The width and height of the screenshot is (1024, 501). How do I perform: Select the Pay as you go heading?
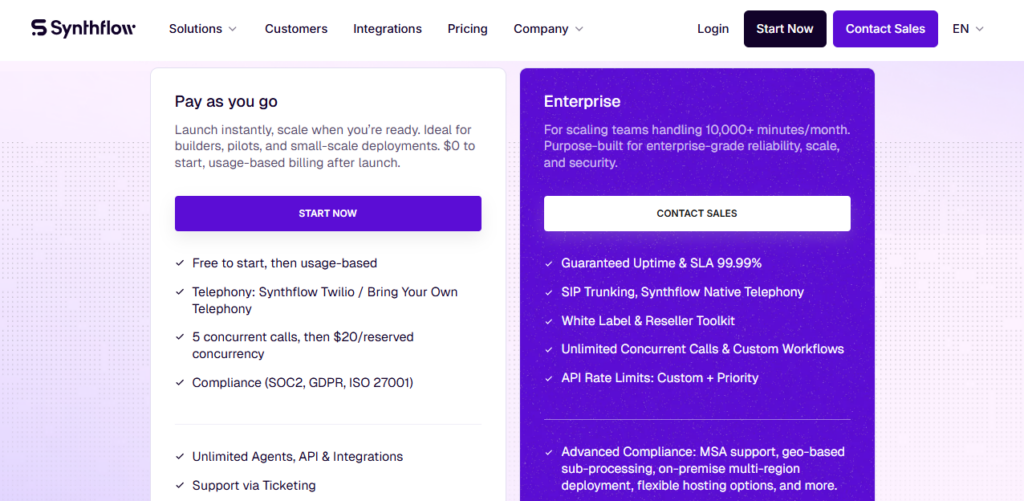pyautogui.click(x=226, y=101)
